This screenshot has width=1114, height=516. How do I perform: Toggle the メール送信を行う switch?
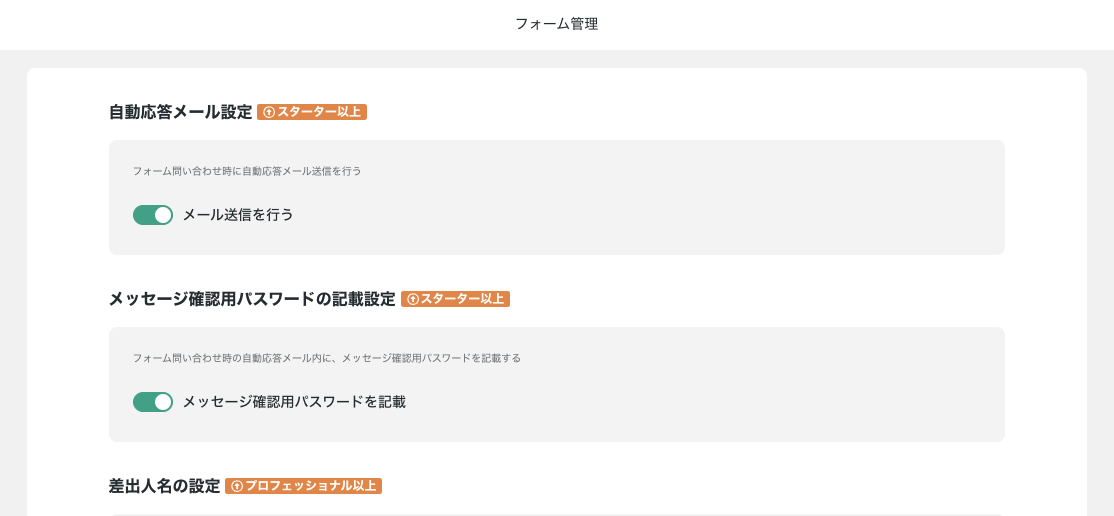(x=152, y=215)
